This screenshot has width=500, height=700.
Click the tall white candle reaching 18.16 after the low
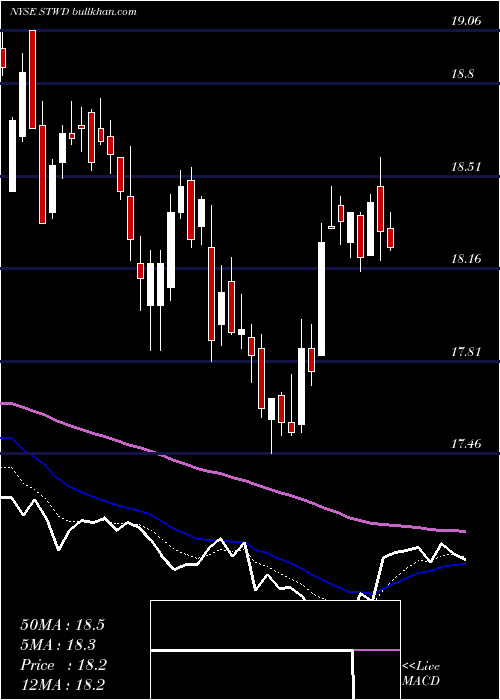click(x=321, y=299)
